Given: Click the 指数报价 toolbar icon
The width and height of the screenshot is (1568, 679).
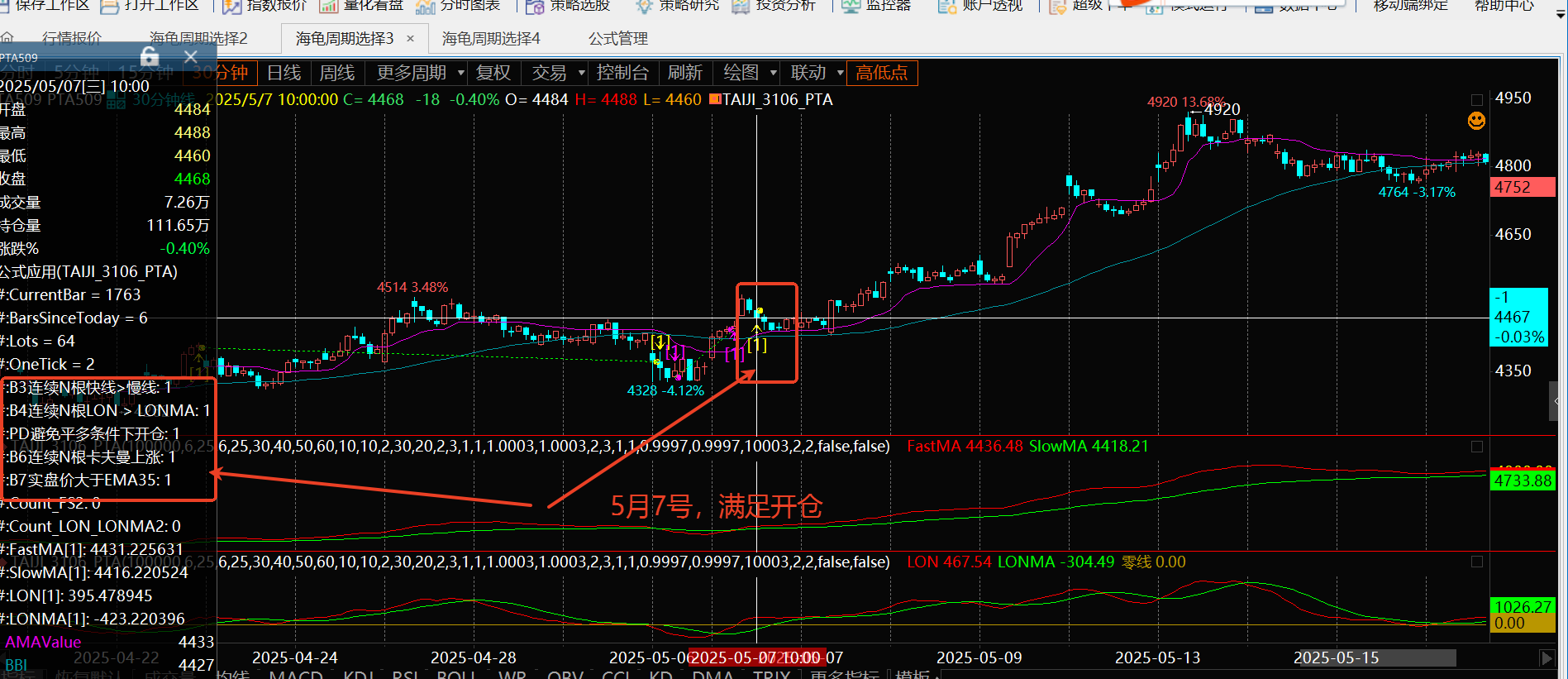Looking at the screenshot, I should pos(232,7).
